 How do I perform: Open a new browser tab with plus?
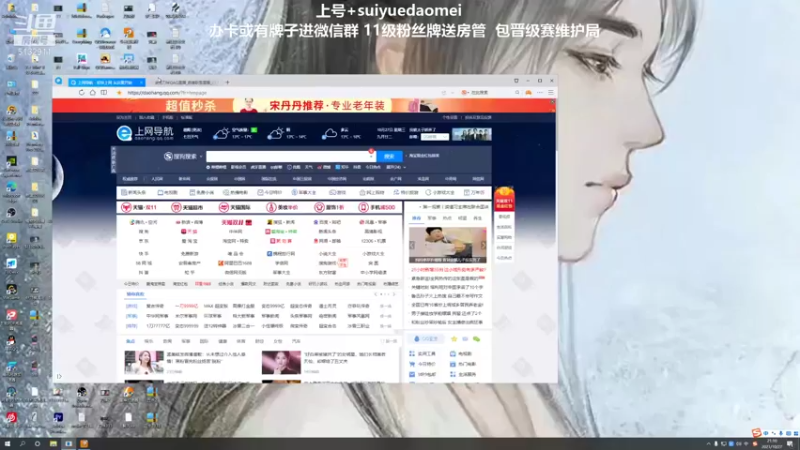(x=228, y=82)
